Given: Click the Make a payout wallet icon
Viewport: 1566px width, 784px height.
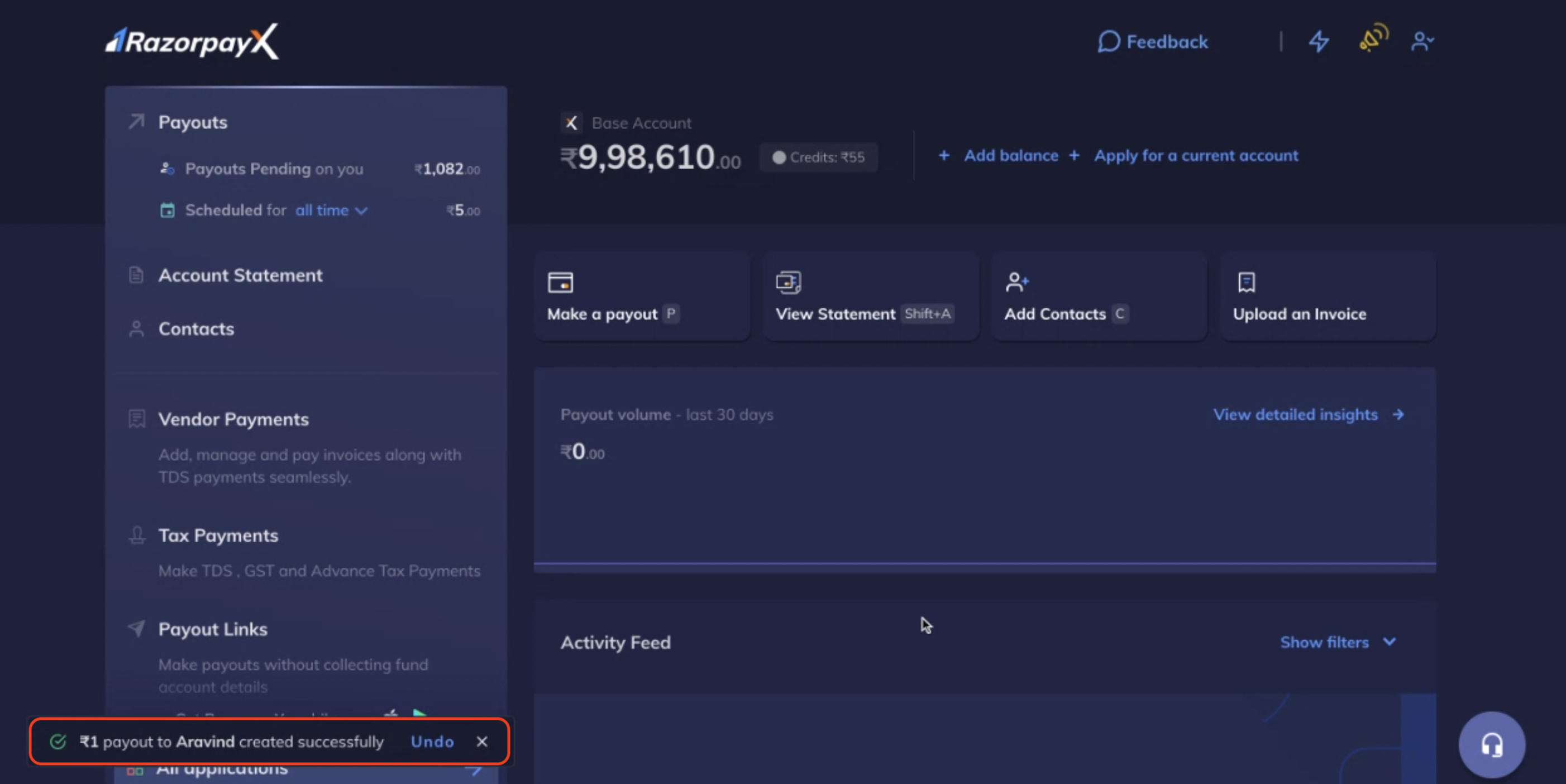Looking at the screenshot, I should [x=560, y=283].
